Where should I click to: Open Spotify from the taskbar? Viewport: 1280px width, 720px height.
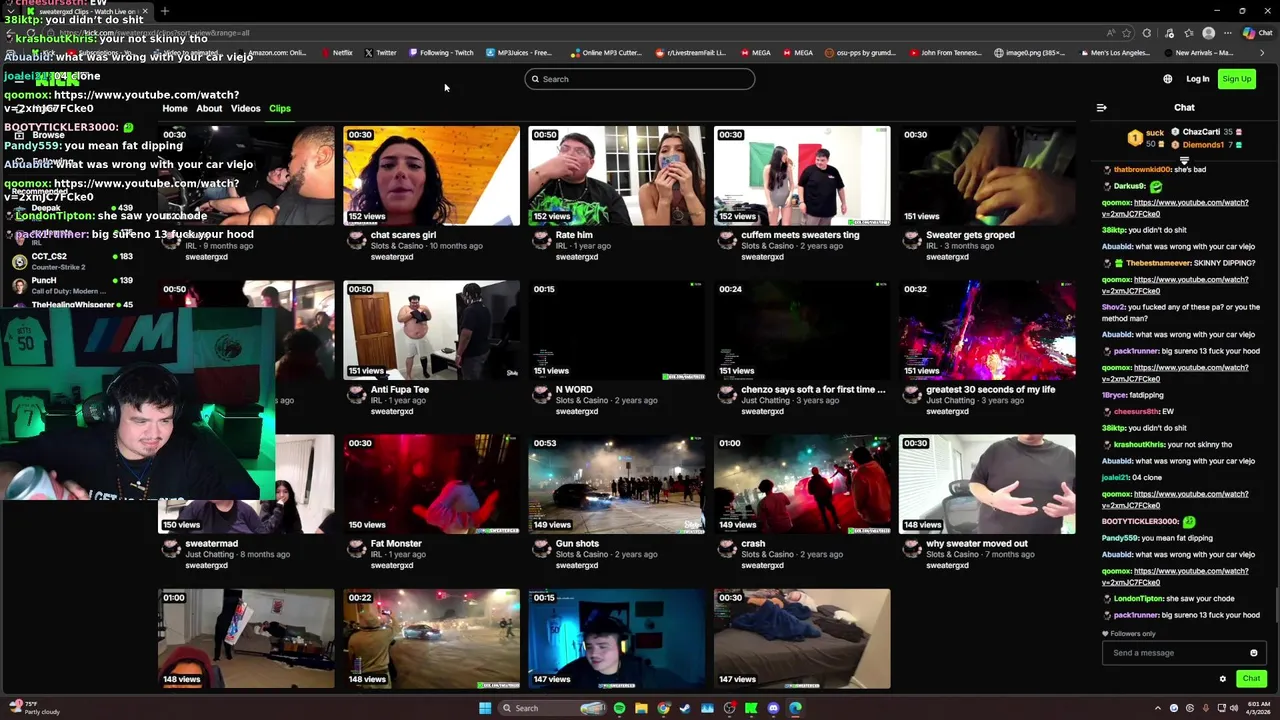(x=619, y=708)
